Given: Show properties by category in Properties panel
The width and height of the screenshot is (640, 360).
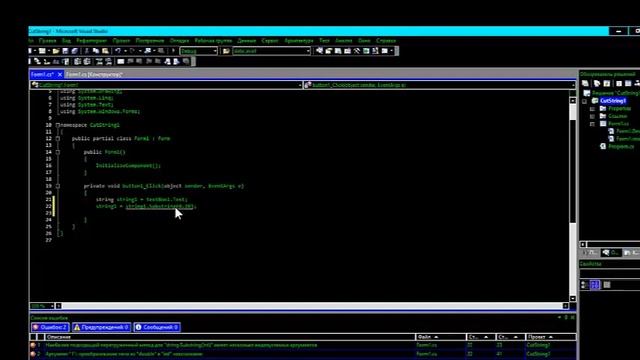Looking at the screenshot, I should pos(584,285).
